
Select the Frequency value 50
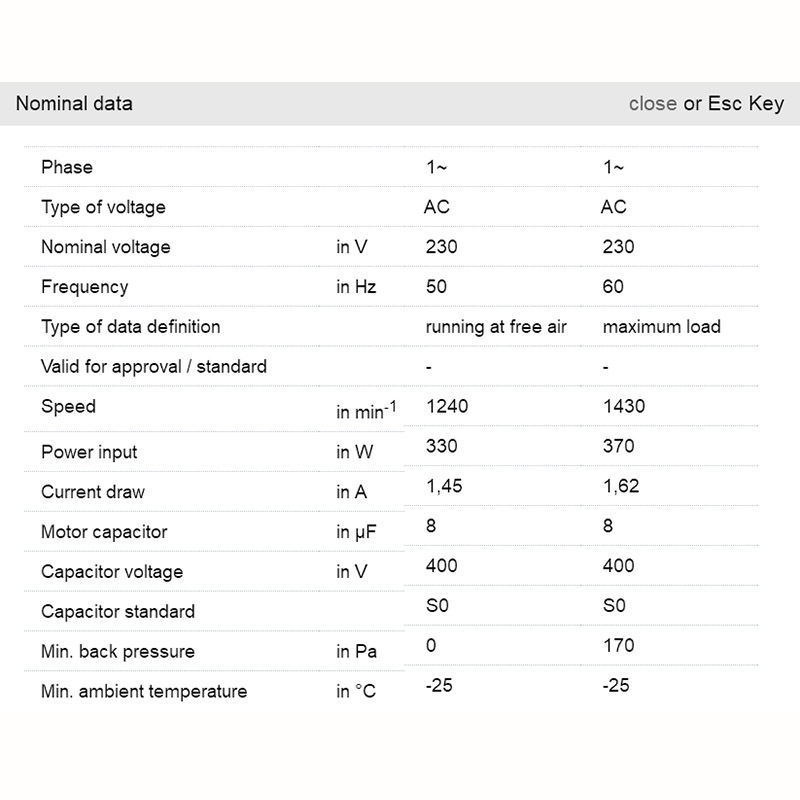437,287
